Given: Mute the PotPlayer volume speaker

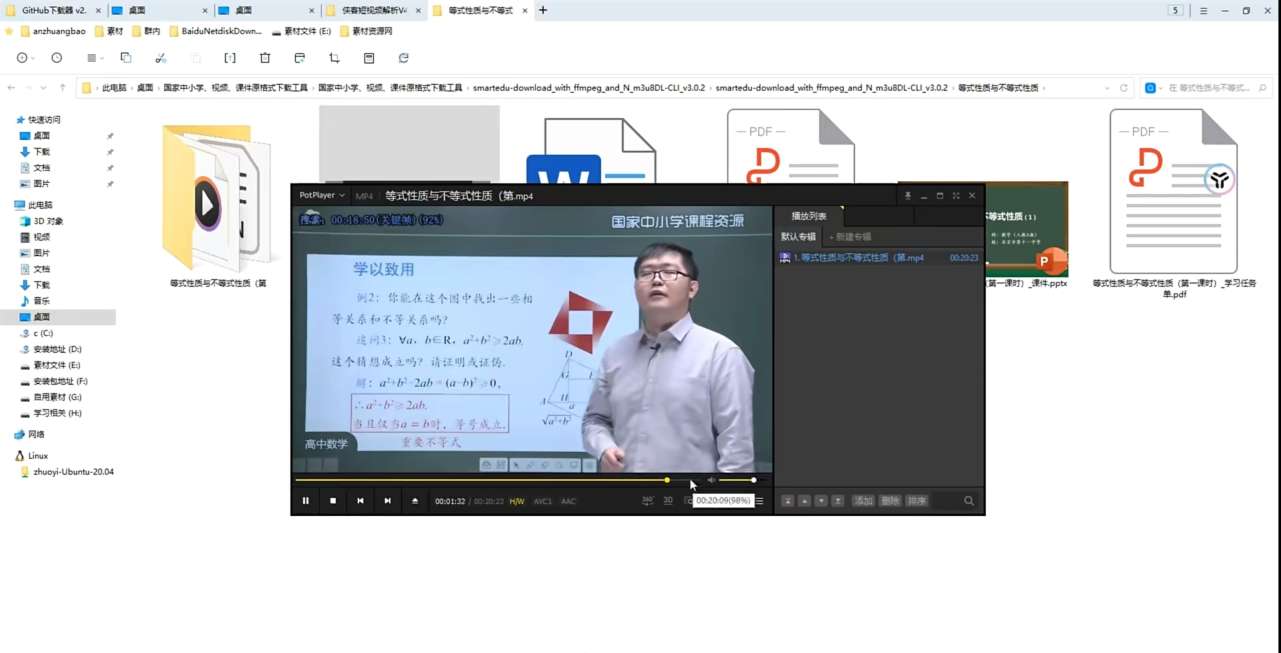Looking at the screenshot, I should point(711,481).
